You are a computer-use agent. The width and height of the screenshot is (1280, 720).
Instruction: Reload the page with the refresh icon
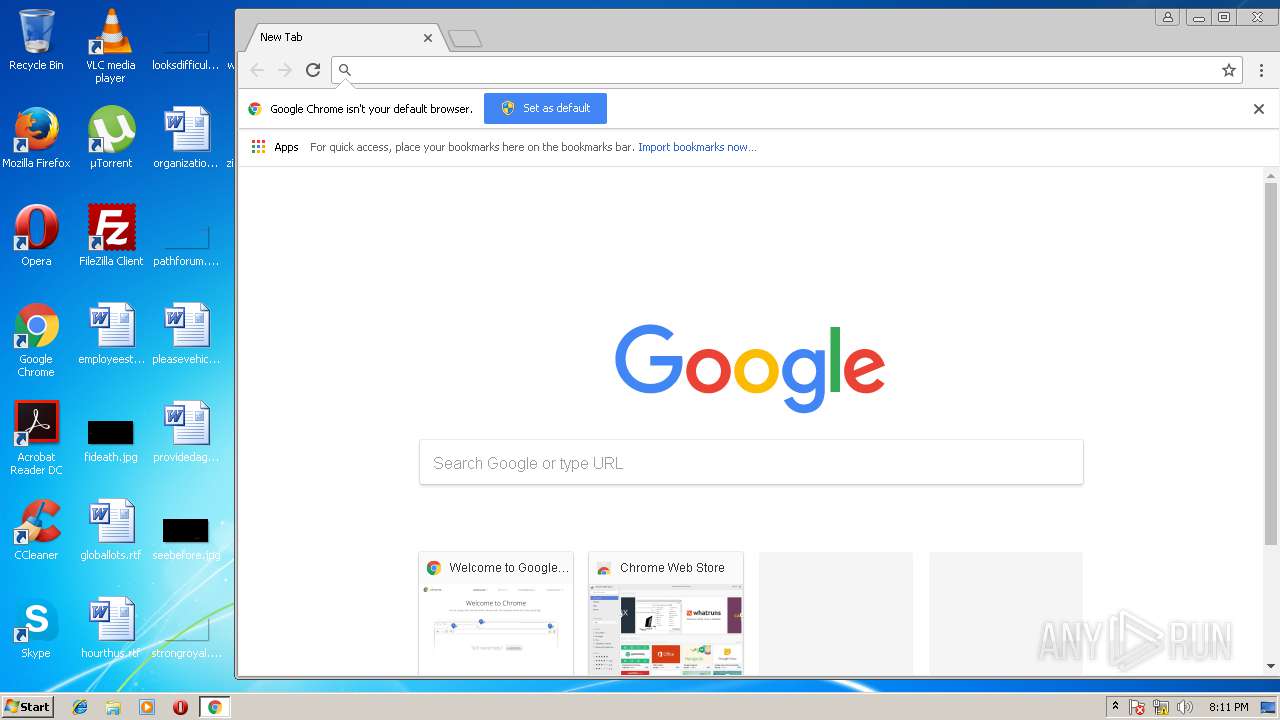[x=313, y=70]
